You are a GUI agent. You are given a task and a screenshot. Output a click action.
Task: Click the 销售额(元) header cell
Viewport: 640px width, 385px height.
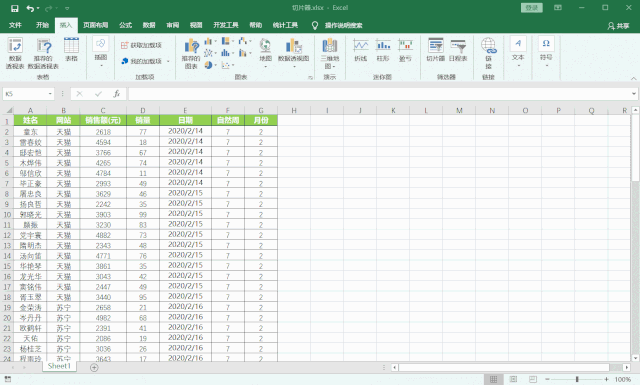pos(103,120)
